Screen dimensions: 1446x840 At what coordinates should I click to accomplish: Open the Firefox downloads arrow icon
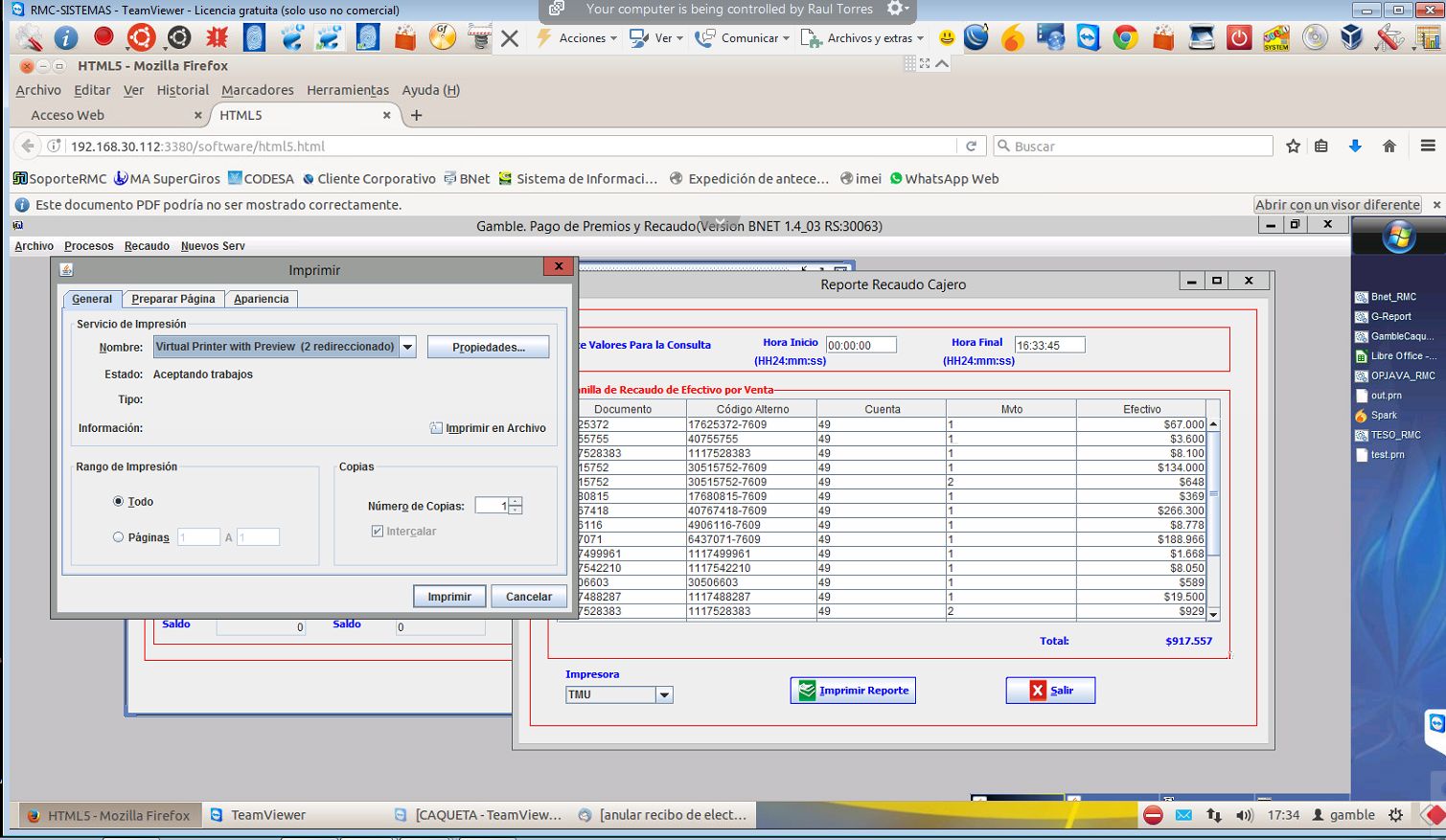click(x=1355, y=147)
